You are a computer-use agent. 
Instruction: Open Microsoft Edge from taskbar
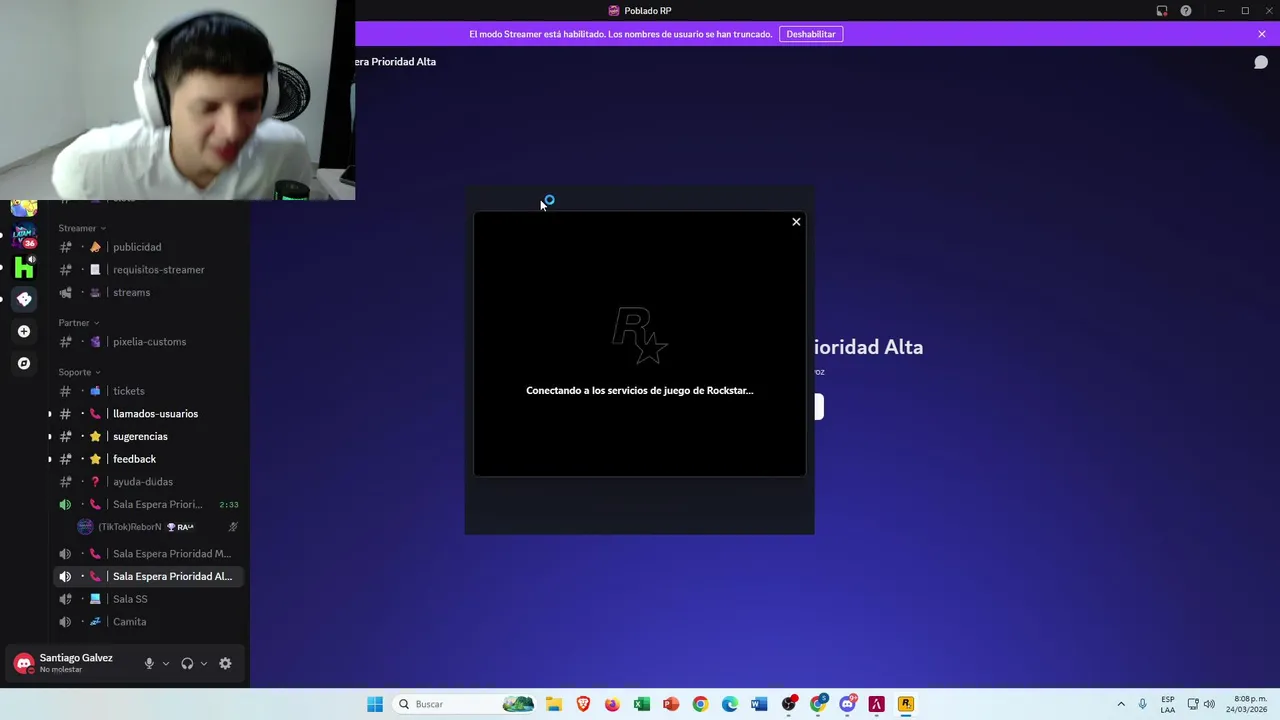click(x=730, y=704)
